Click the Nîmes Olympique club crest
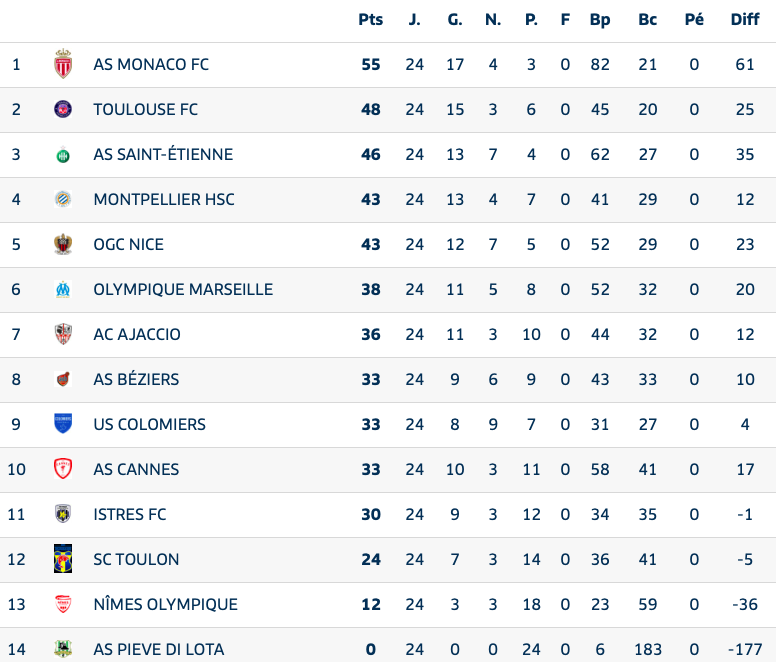The height and width of the screenshot is (662, 779). click(63, 604)
